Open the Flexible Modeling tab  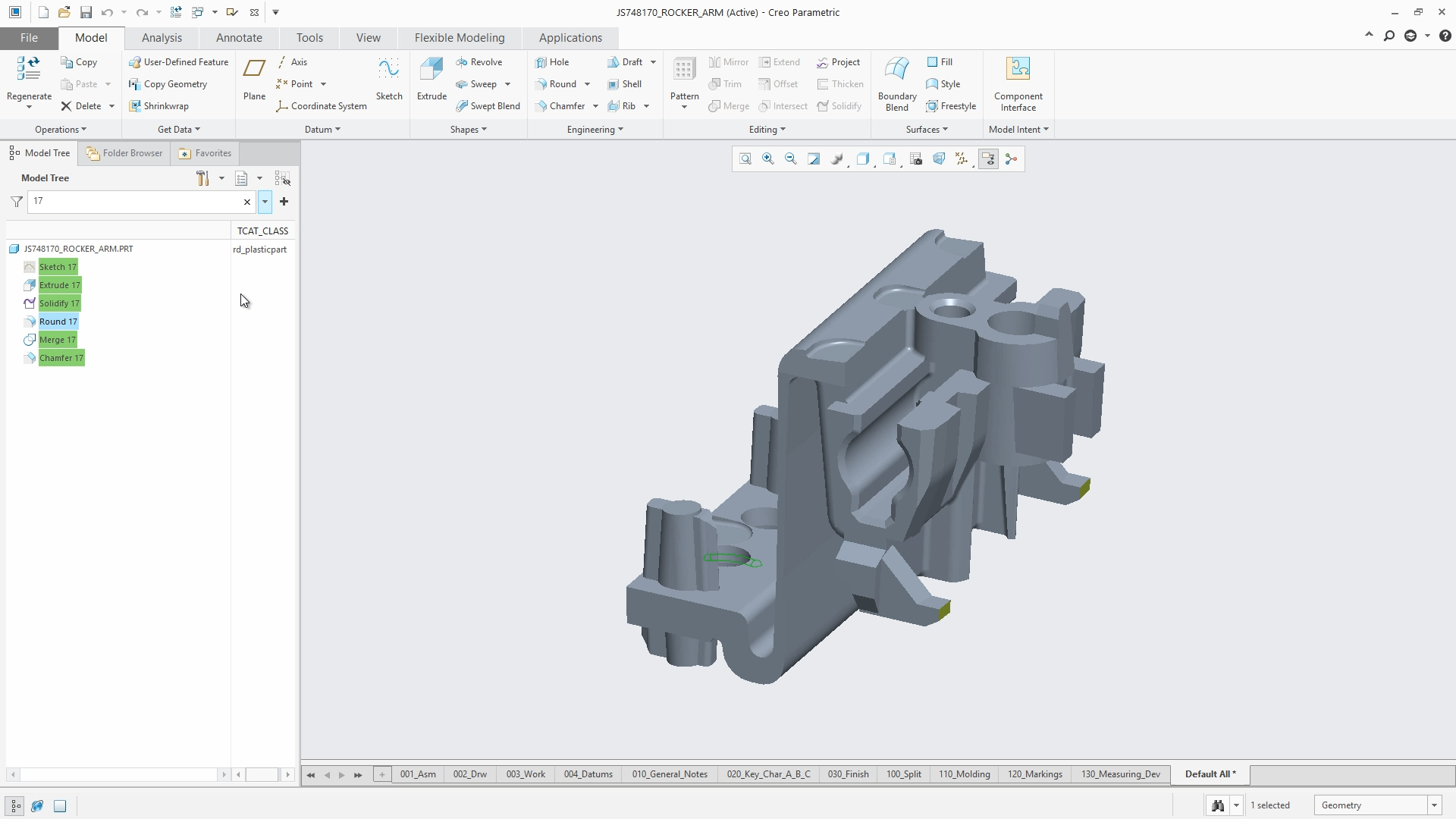(x=460, y=38)
